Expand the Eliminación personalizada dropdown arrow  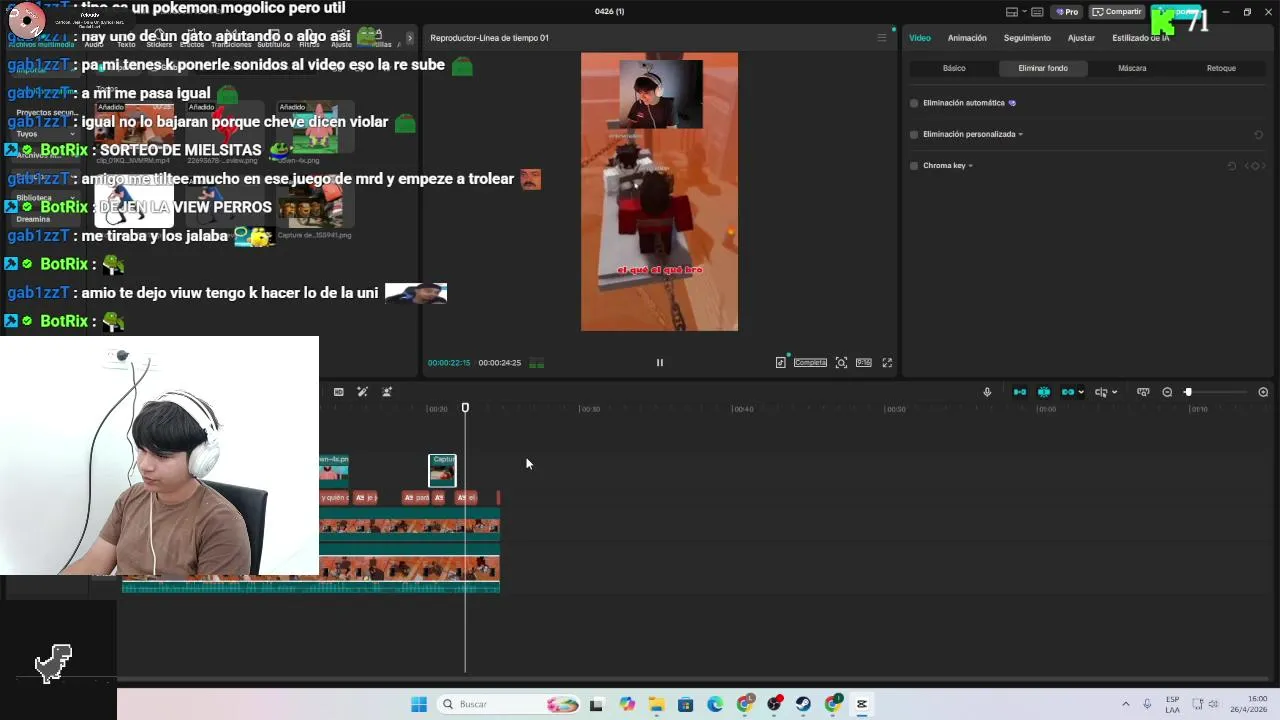pyautogui.click(x=1020, y=134)
